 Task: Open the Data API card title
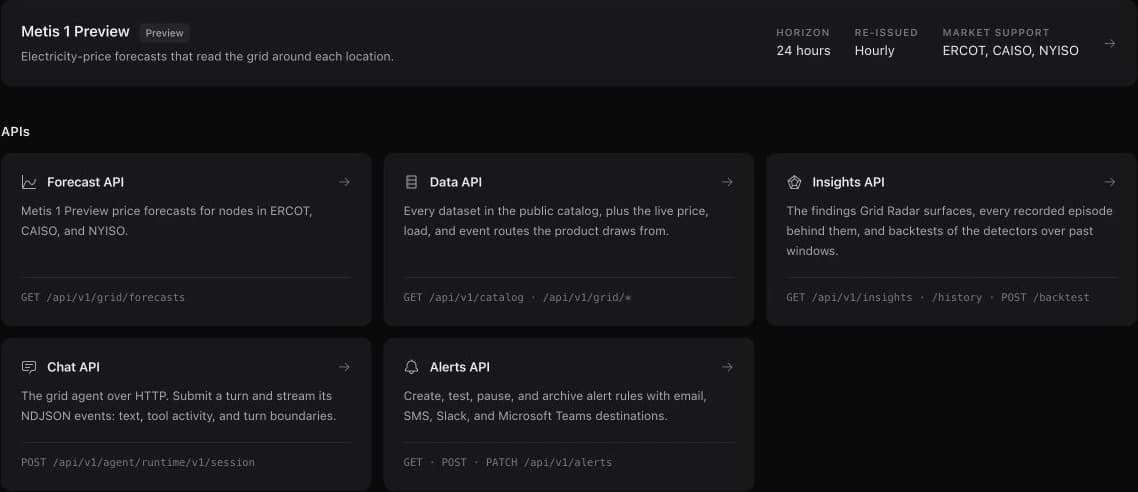(x=456, y=182)
